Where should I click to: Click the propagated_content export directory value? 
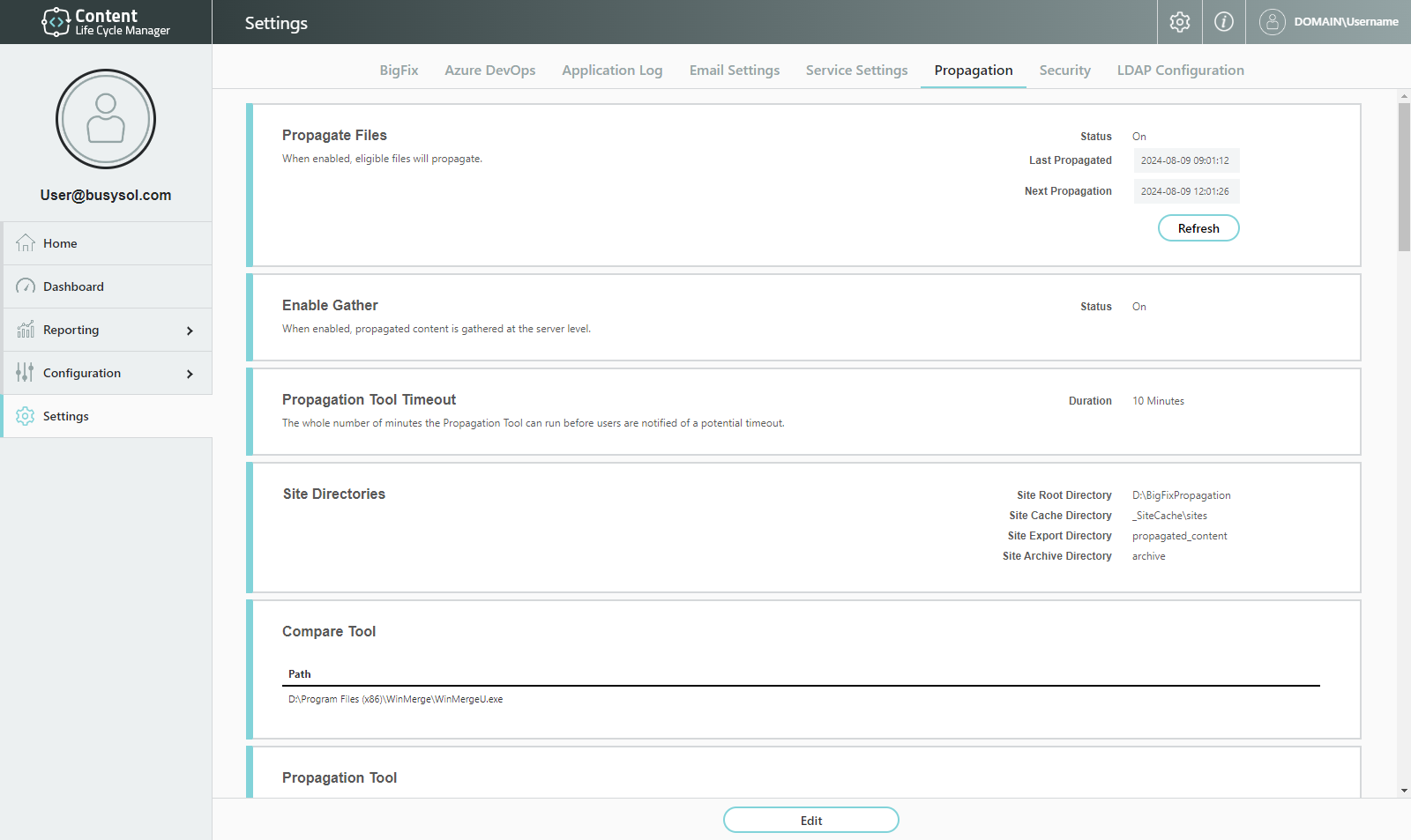tap(1180, 536)
